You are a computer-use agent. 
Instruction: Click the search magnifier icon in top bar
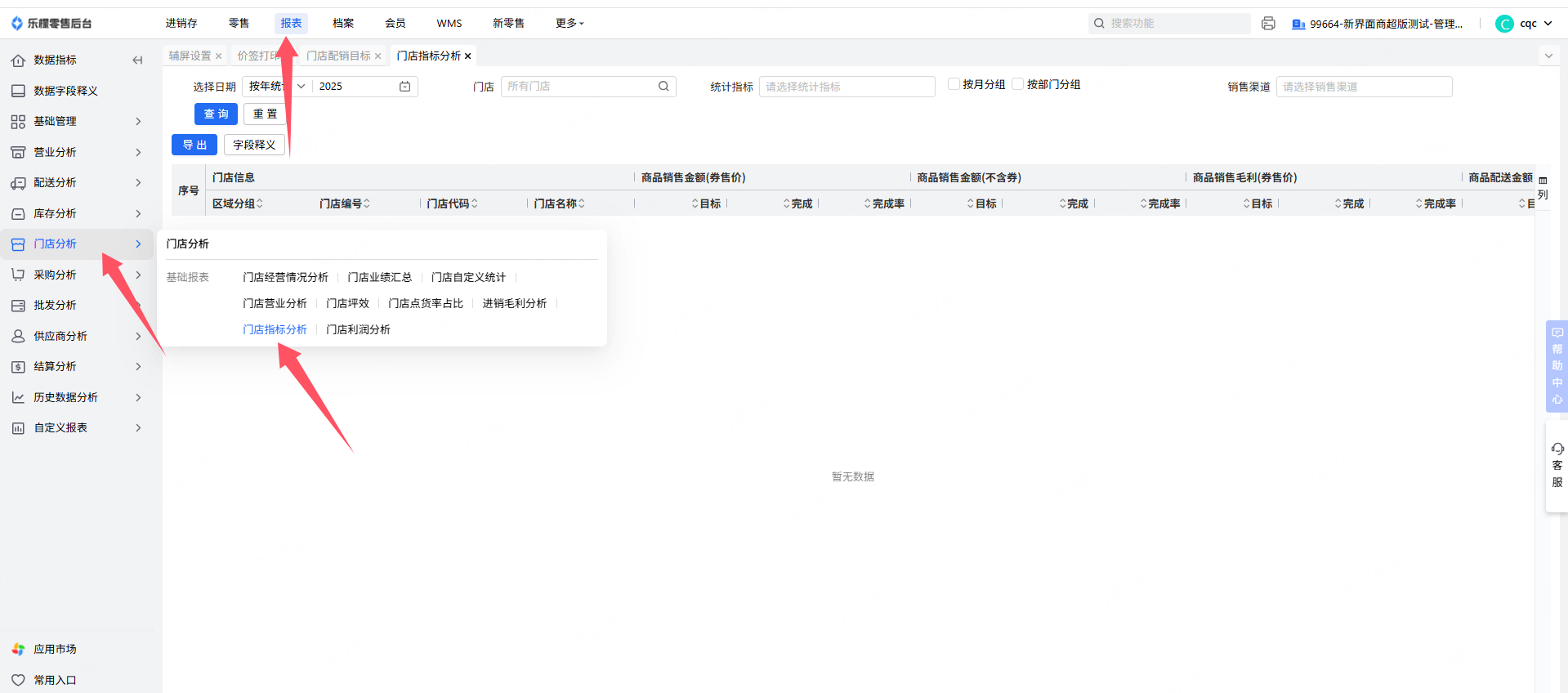tap(1099, 24)
